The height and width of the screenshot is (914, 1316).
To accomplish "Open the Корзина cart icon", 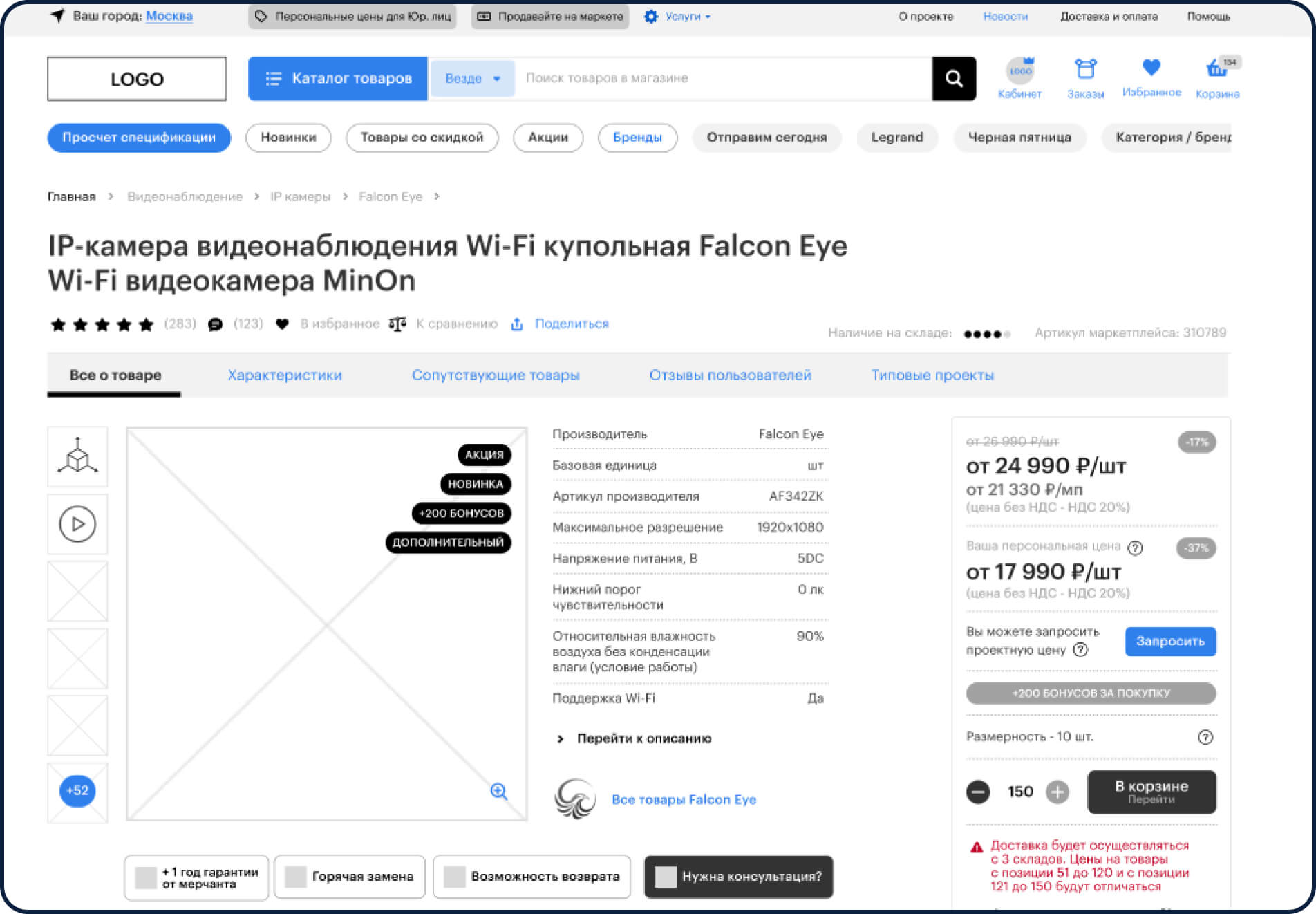I will [x=1217, y=70].
